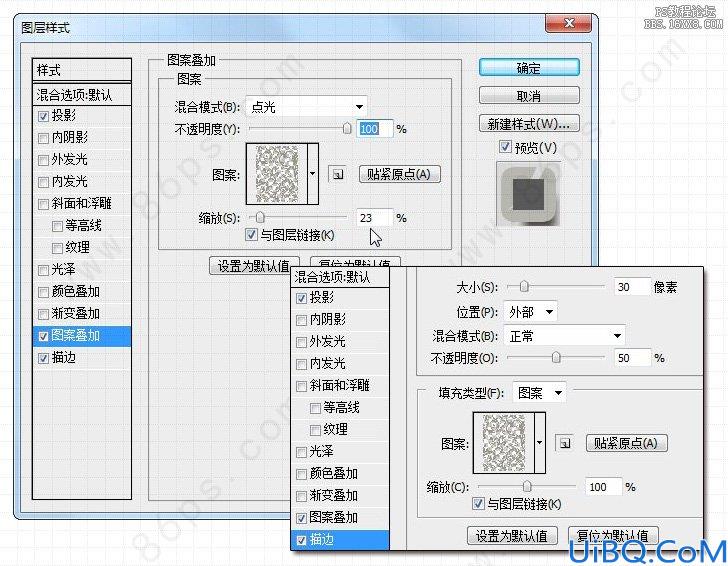Select 渐变叠加 label in overlay styles list
The width and height of the screenshot is (728, 566).
tap(333, 495)
